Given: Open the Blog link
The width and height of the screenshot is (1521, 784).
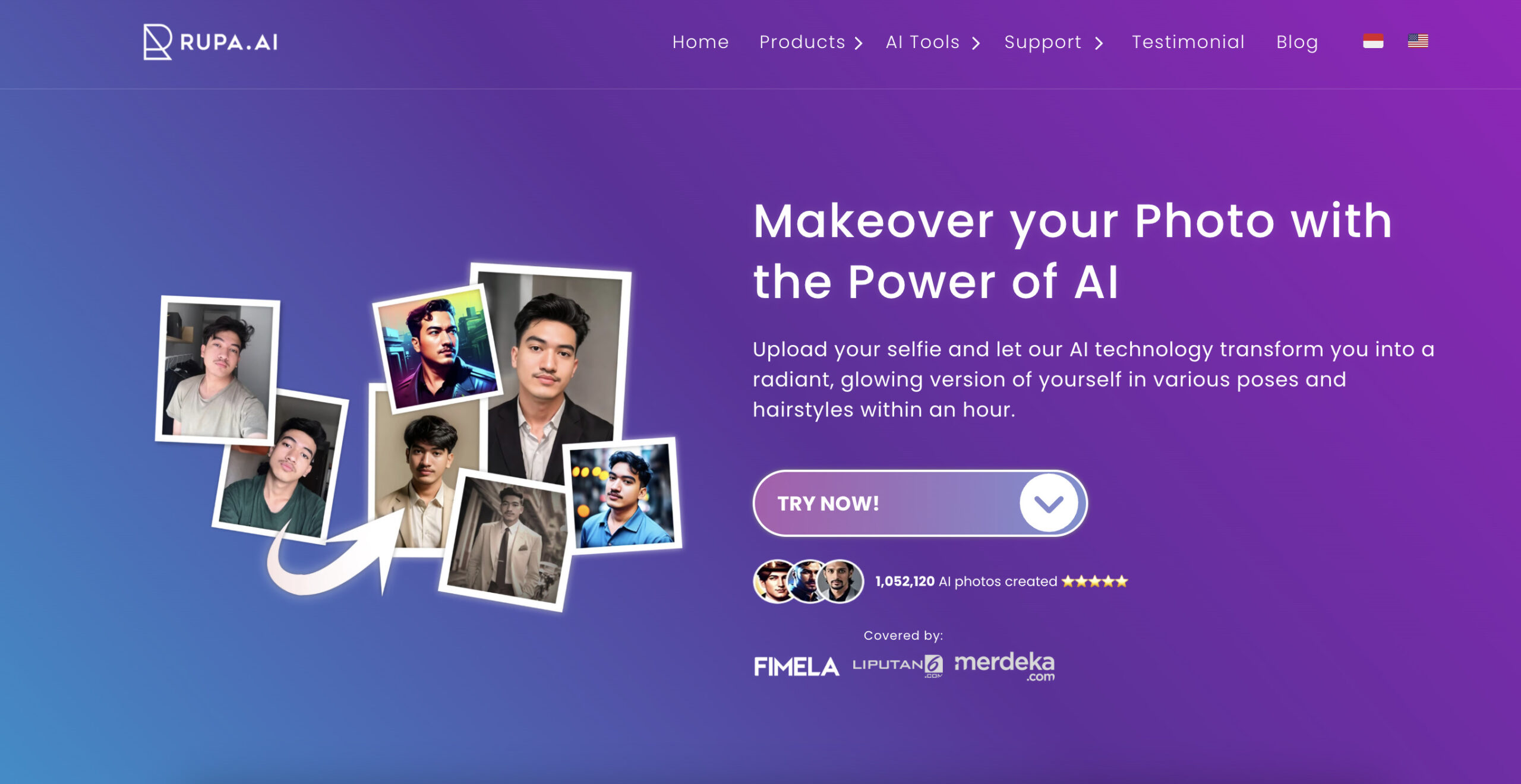Looking at the screenshot, I should [1297, 42].
